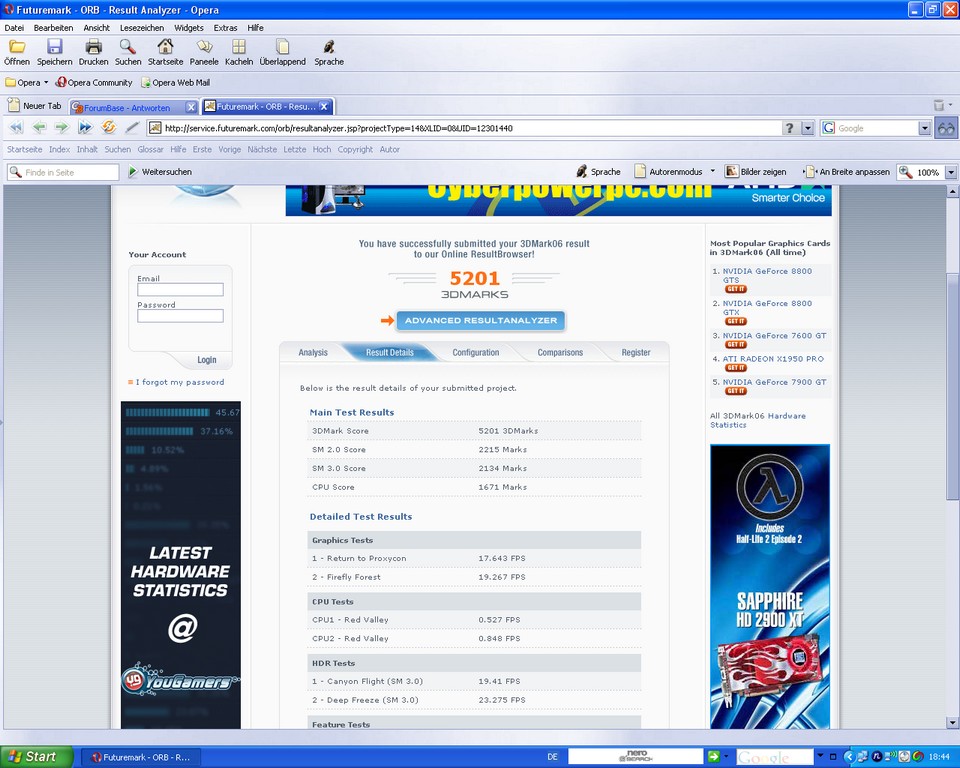Open the Datei menu

point(14,28)
